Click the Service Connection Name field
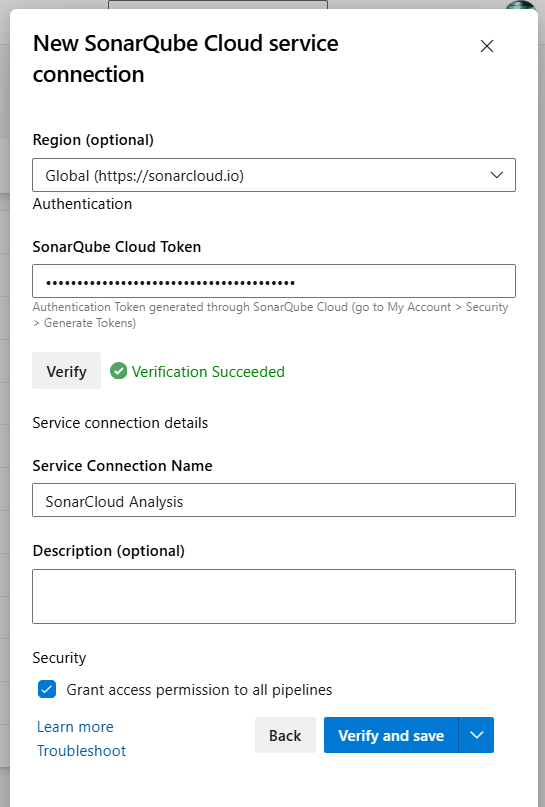Screen dimensions: 545x807 pyautogui.click(x=274, y=500)
